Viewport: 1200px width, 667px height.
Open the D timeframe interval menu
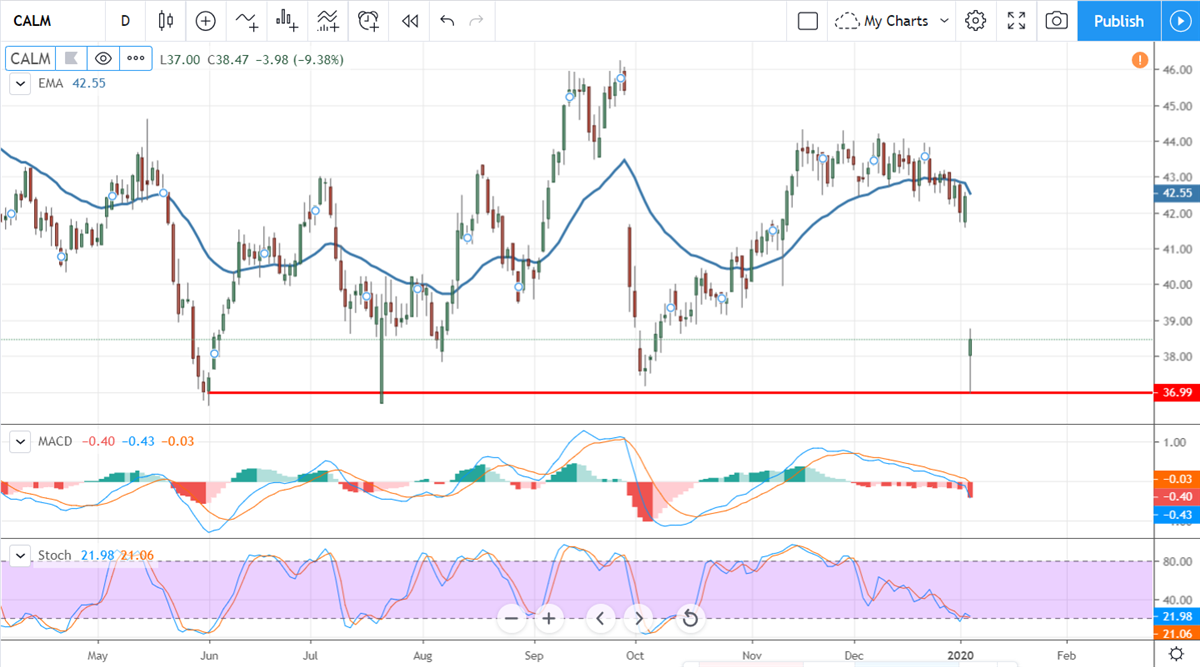coord(125,20)
